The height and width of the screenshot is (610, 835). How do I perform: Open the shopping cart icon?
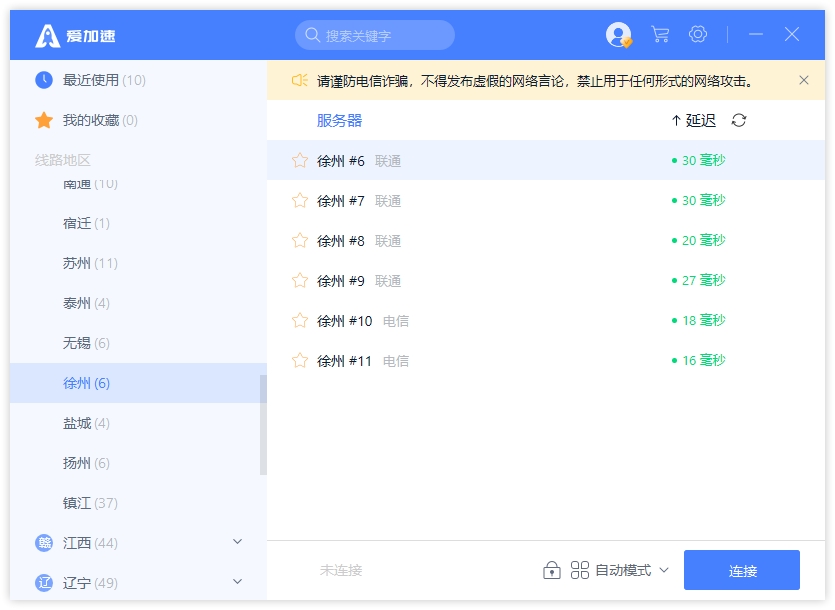click(660, 35)
